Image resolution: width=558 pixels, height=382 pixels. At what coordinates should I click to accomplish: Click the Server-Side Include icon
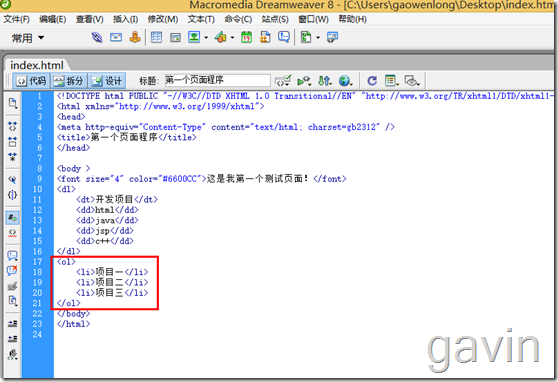click(x=265, y=37)
